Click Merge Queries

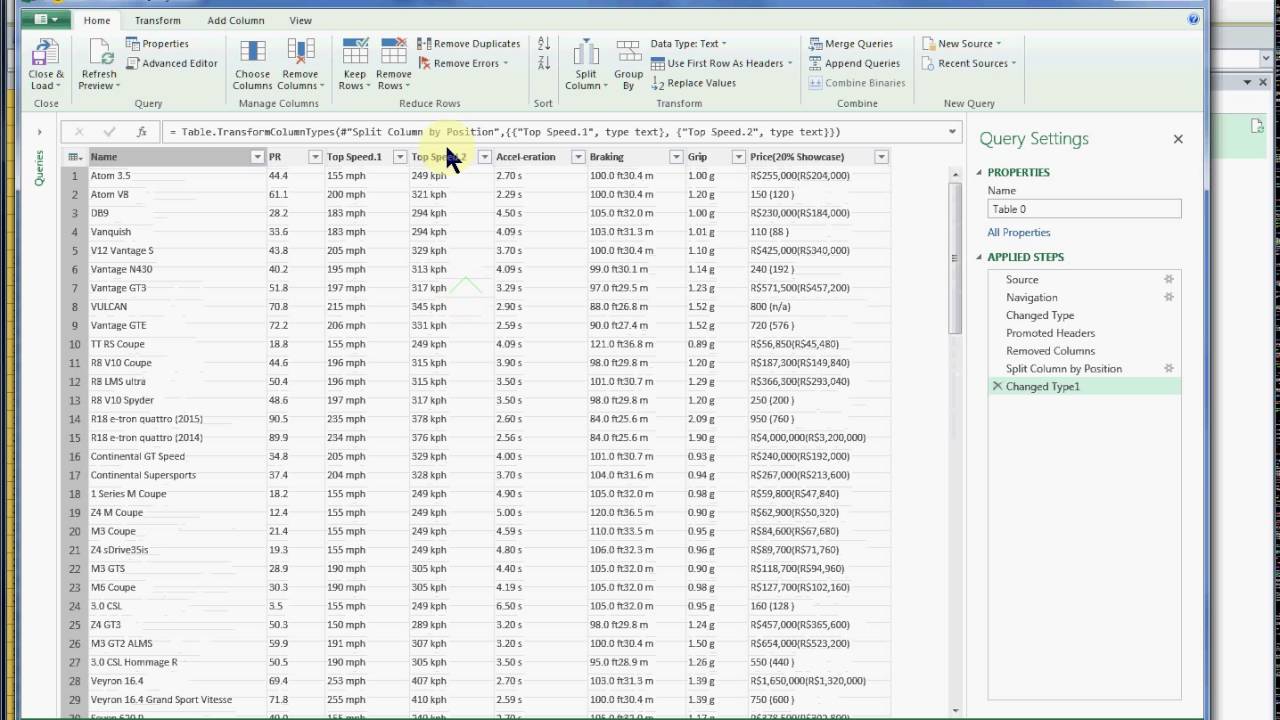[x=850, y=44]
